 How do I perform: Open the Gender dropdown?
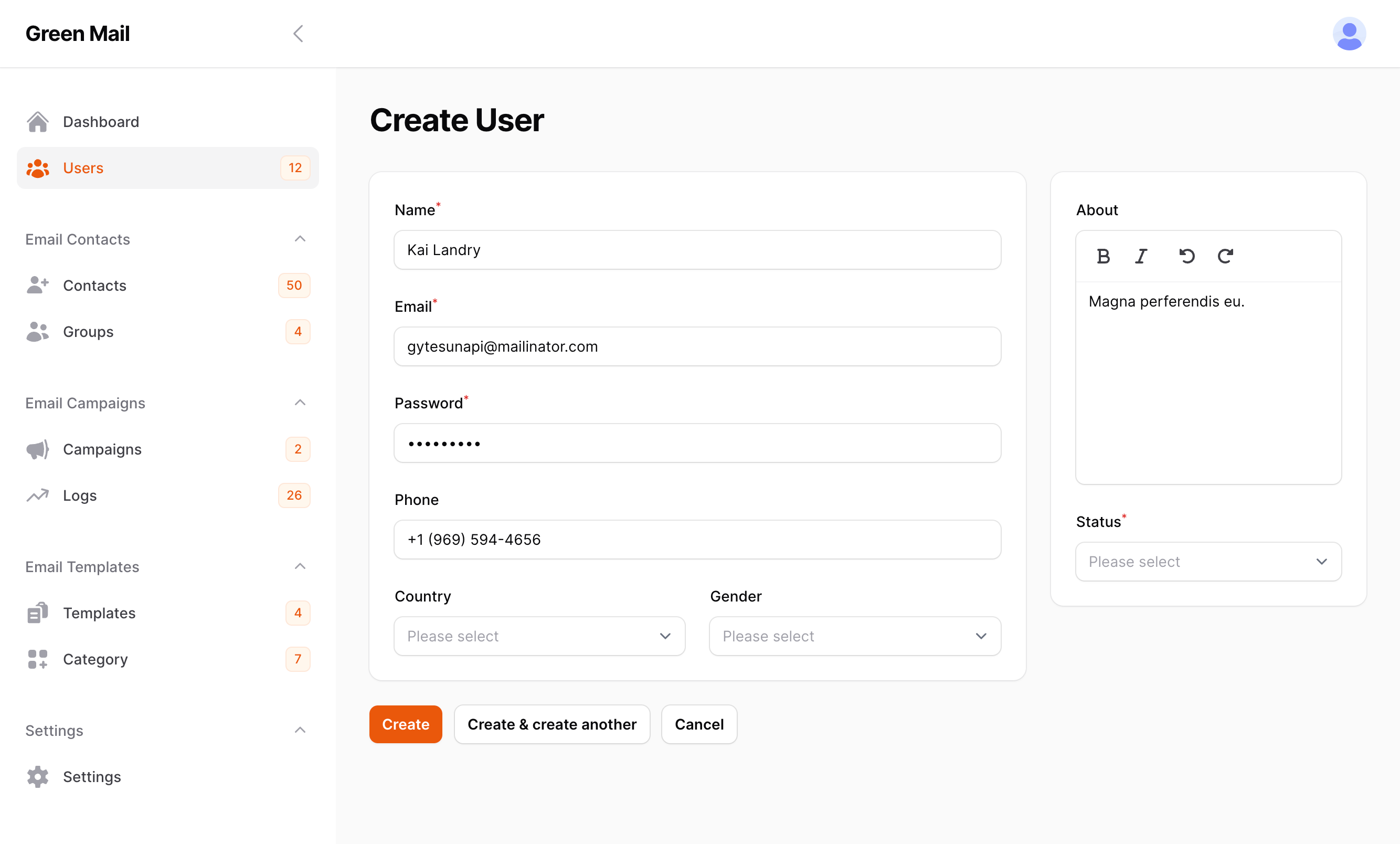click(855, 636)
